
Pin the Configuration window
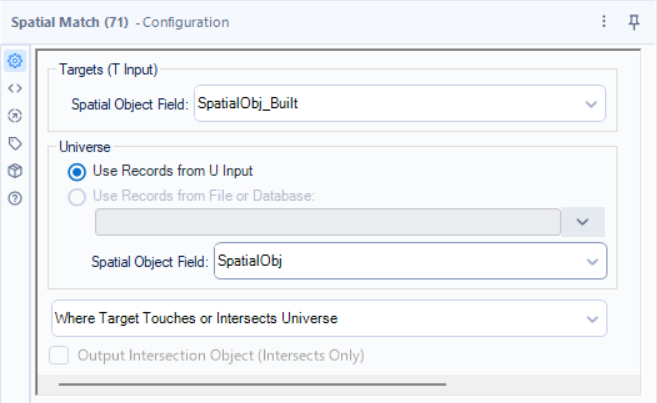(x=634, y=21)
